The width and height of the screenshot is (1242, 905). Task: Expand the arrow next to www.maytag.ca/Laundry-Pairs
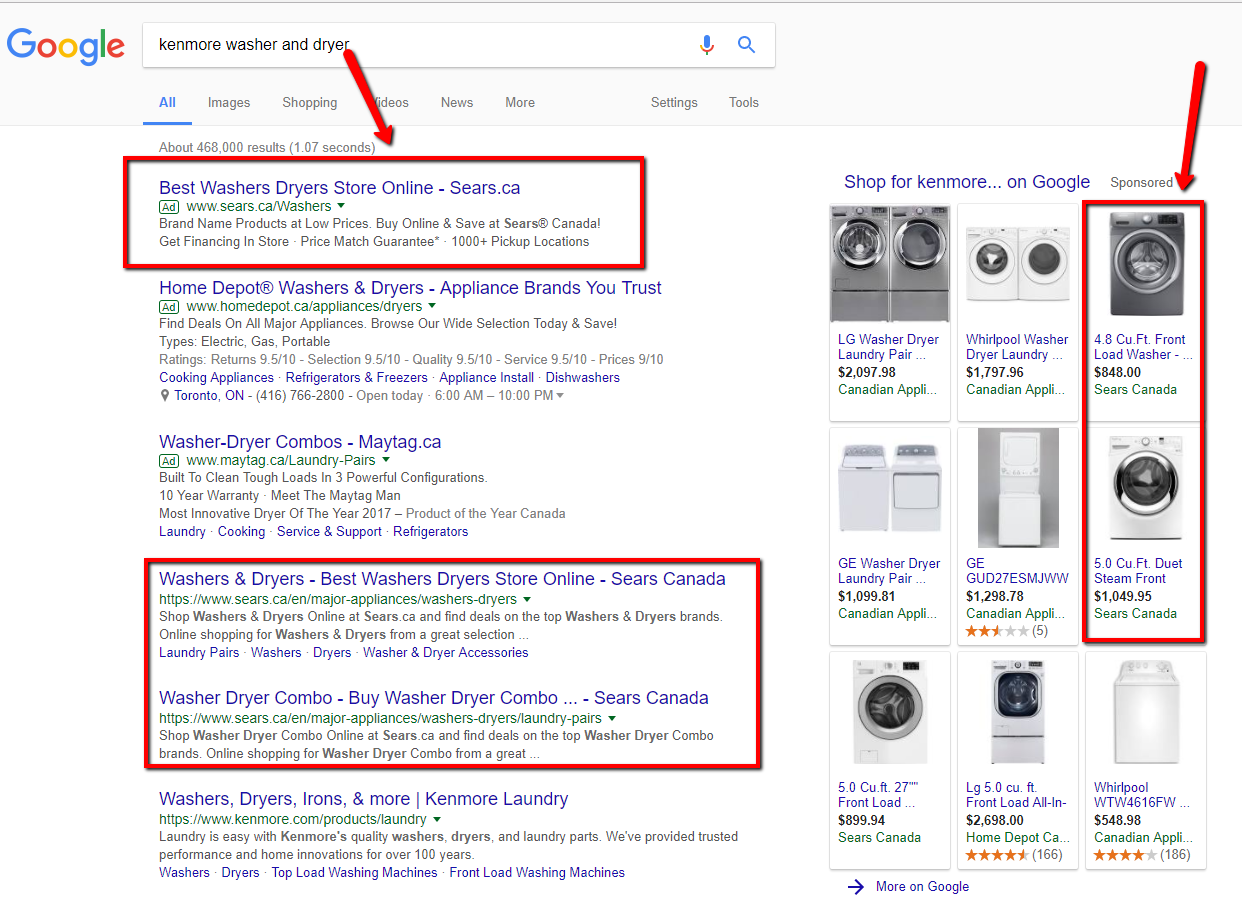coord(386,461)
